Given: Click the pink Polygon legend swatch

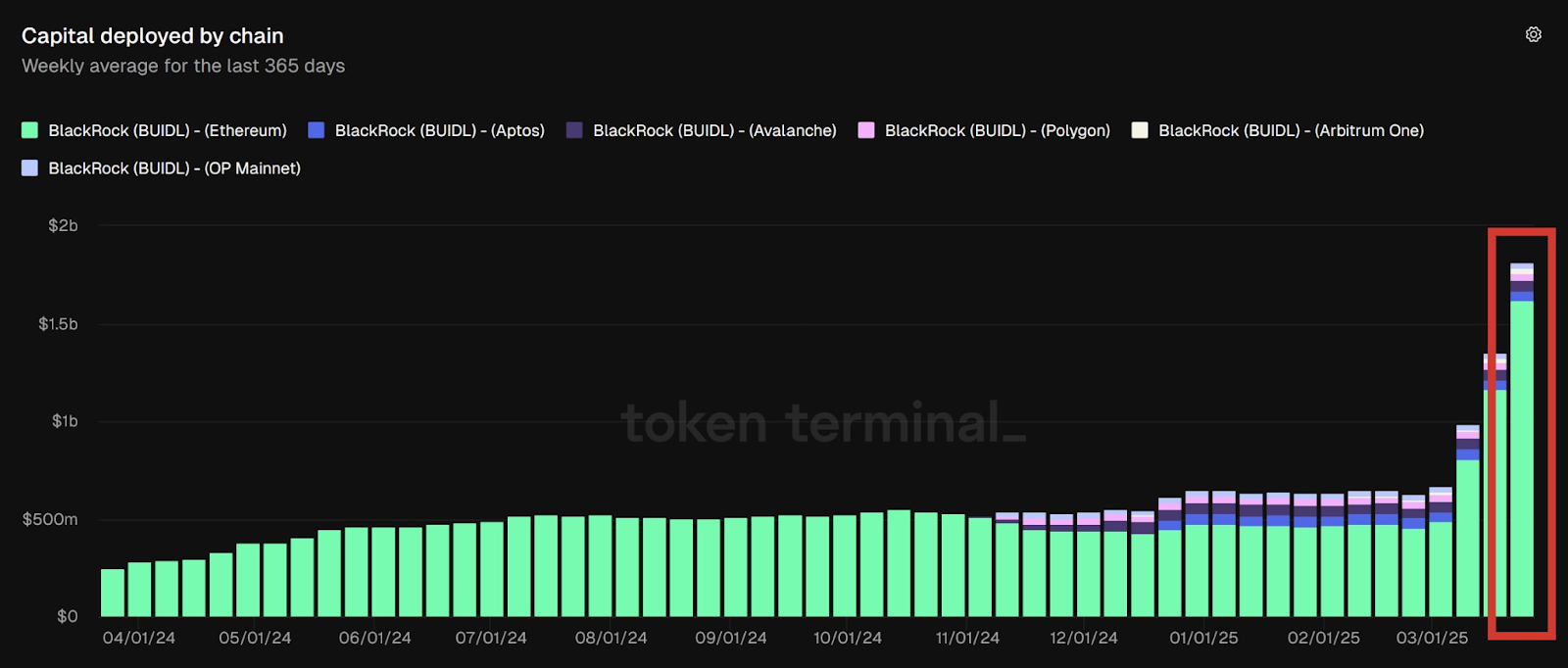Looking at the screenshot, I should [866, 130].
